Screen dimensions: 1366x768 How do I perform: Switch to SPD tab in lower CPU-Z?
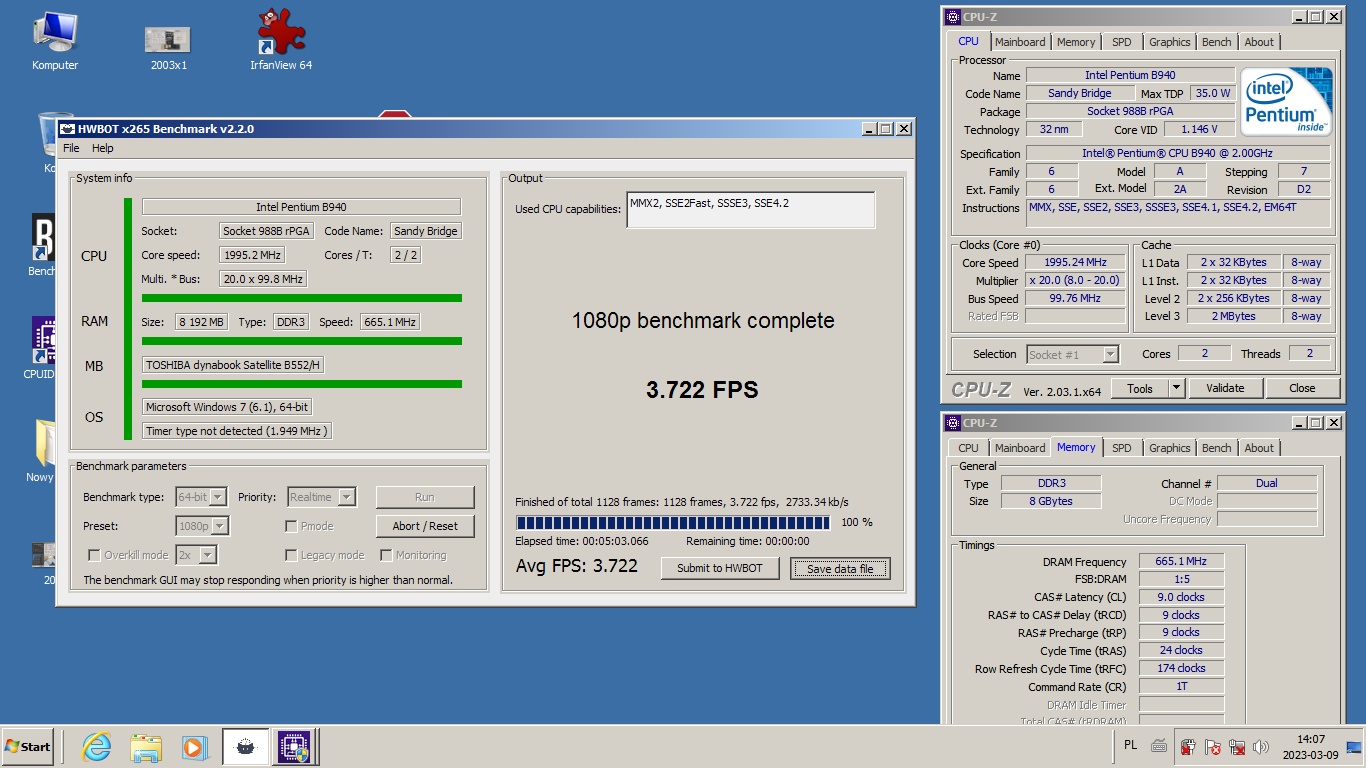point(1122,448)
